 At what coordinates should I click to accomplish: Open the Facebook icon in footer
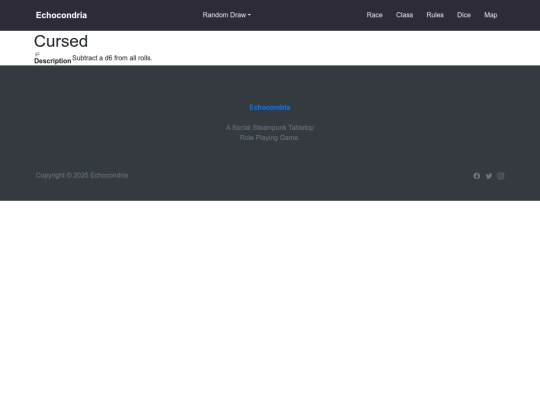point(476,176)
